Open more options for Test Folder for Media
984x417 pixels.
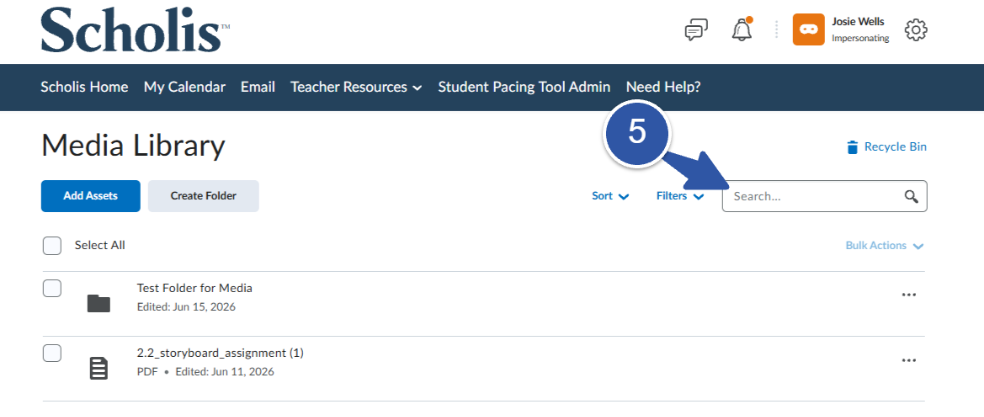[x=909, y=295]
